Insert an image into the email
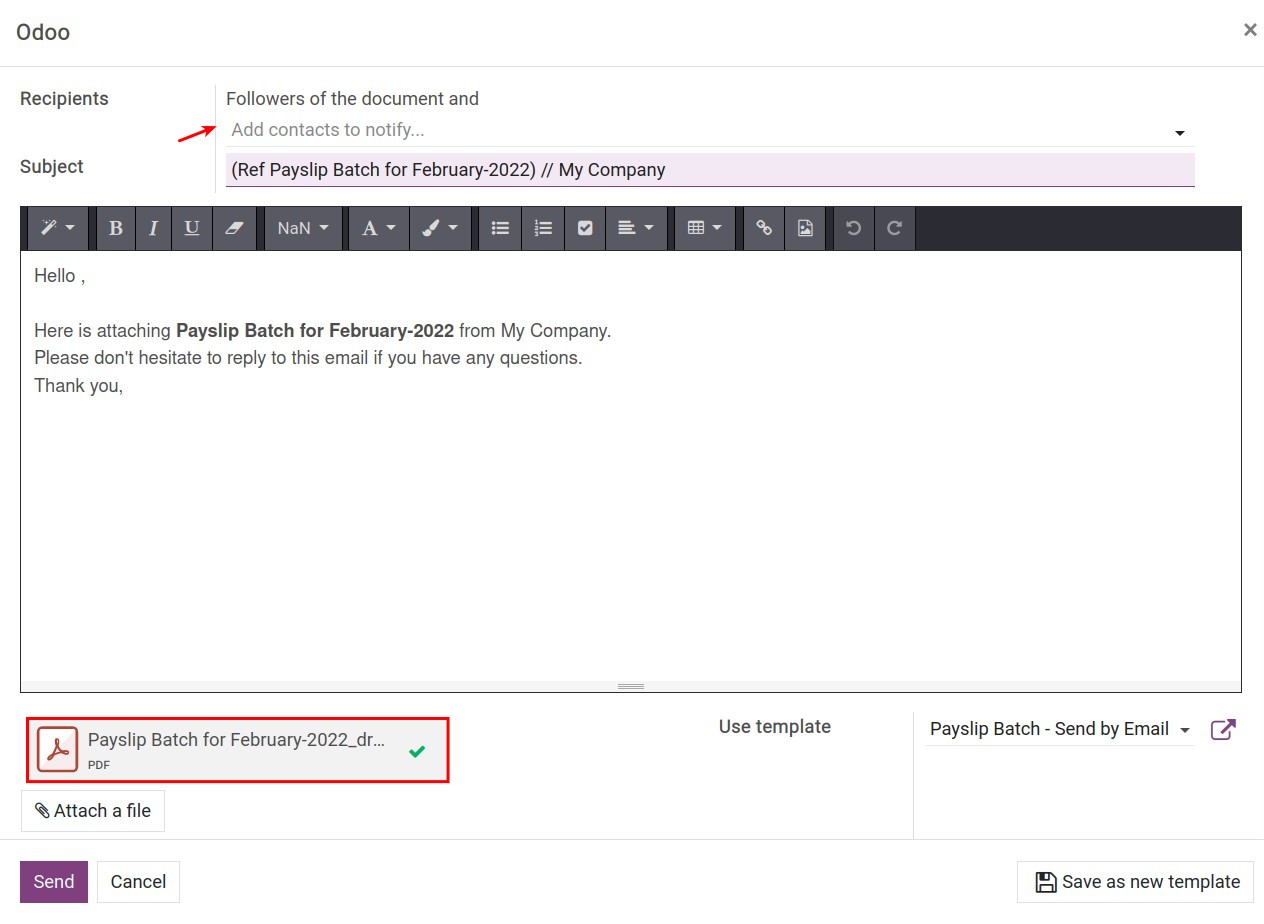The height and width of the screenshot is (924, 1264). click(805, 228)
